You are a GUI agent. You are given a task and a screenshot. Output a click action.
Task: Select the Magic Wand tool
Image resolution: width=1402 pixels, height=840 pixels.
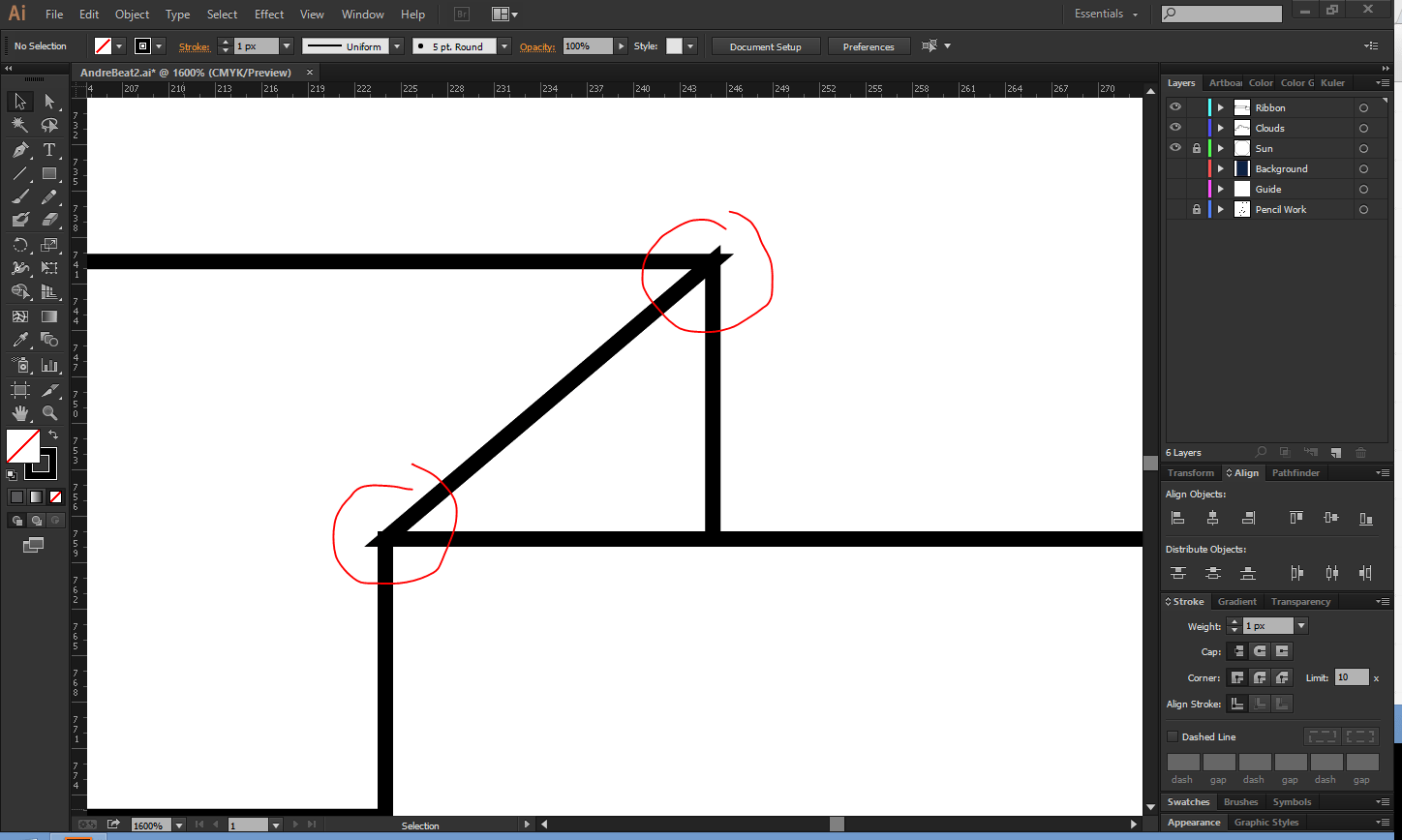pyautogui.click(x=19, y=125)
